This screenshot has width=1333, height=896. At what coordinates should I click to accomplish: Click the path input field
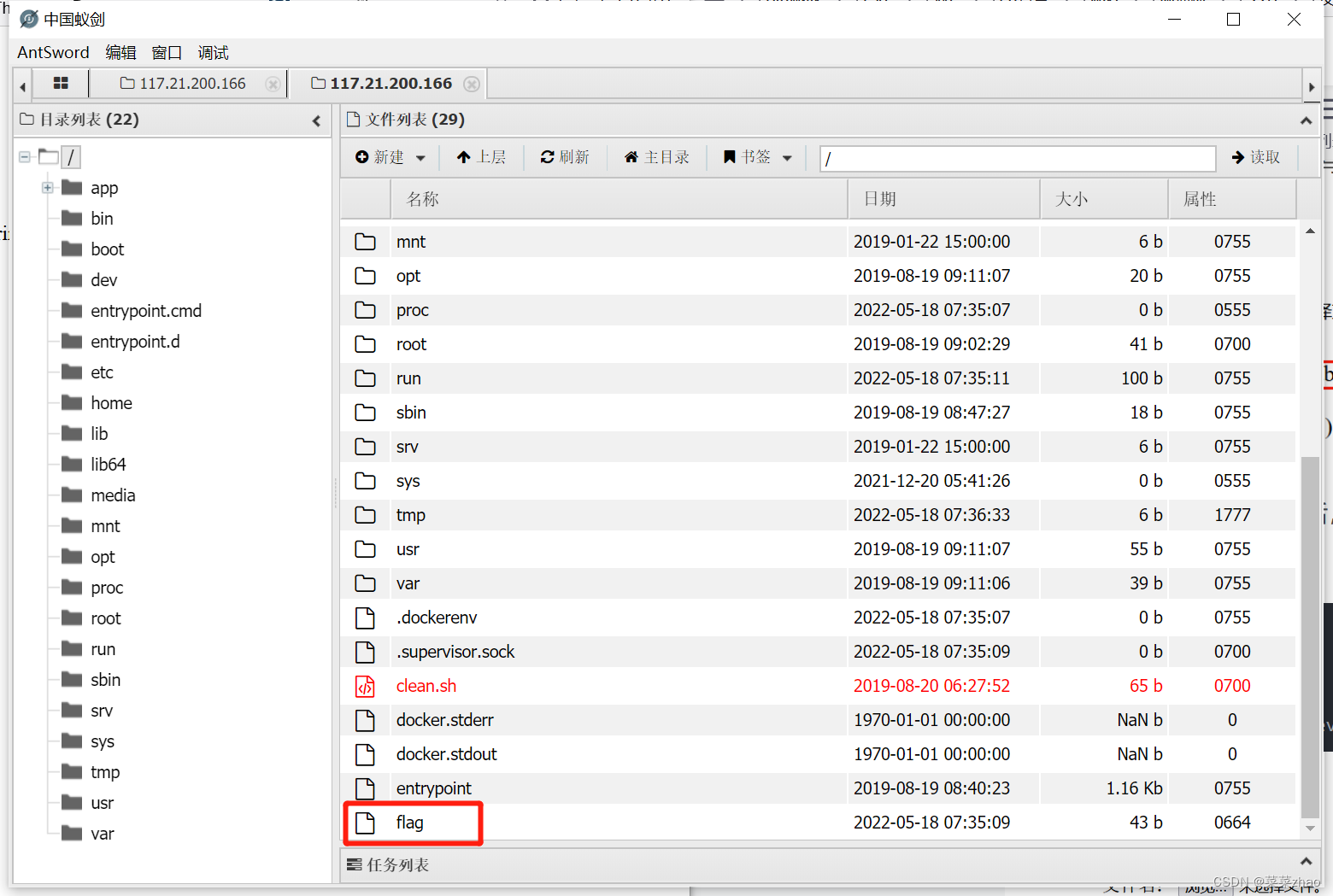pos(1018,158)
